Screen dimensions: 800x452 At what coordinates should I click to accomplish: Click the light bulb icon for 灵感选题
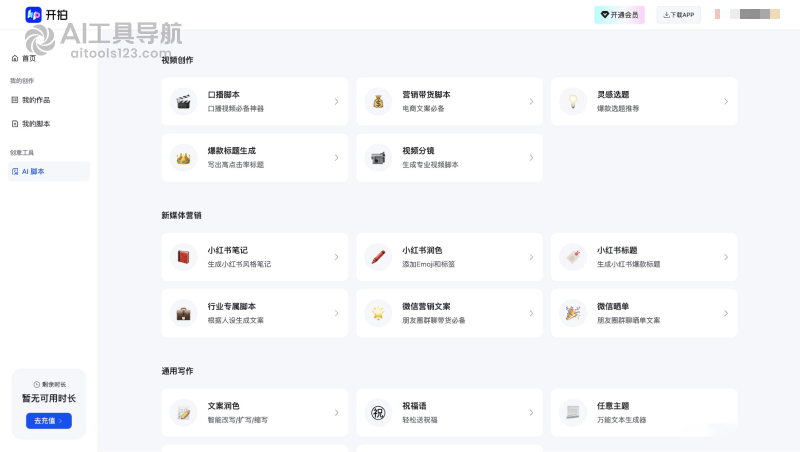(x=573, y=102)
